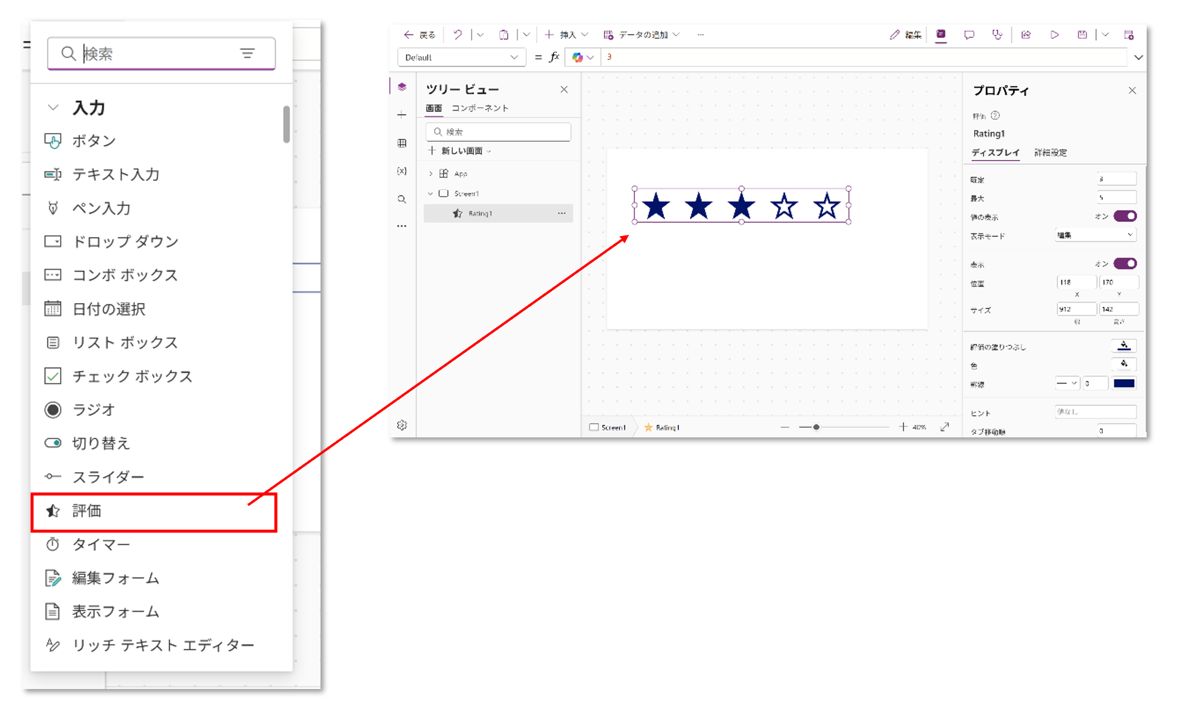Switch to the 詳細設定 tab
The image size is (1182, 707).
pos(1050,153)
